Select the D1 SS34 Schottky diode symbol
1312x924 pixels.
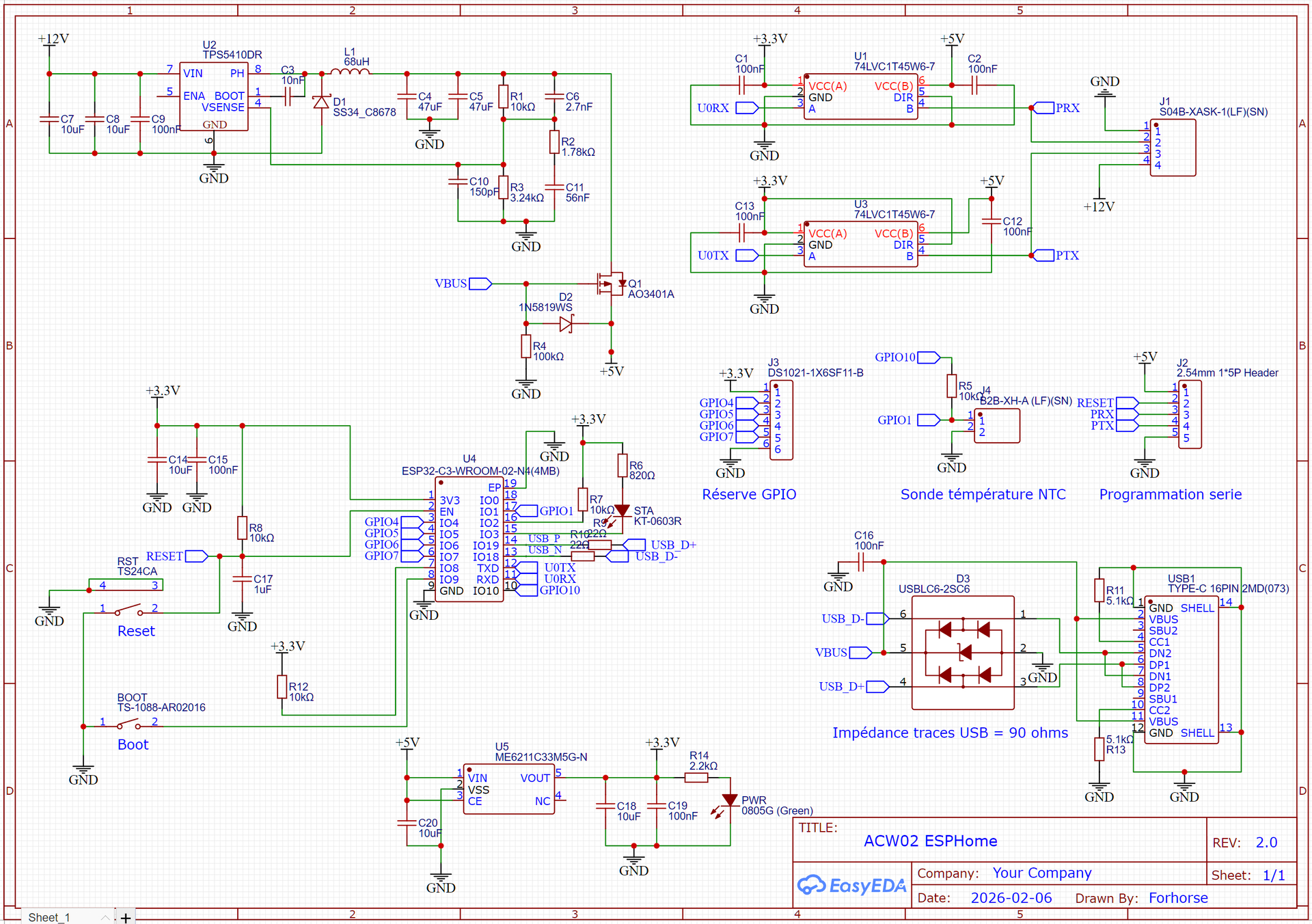[321, 103]
